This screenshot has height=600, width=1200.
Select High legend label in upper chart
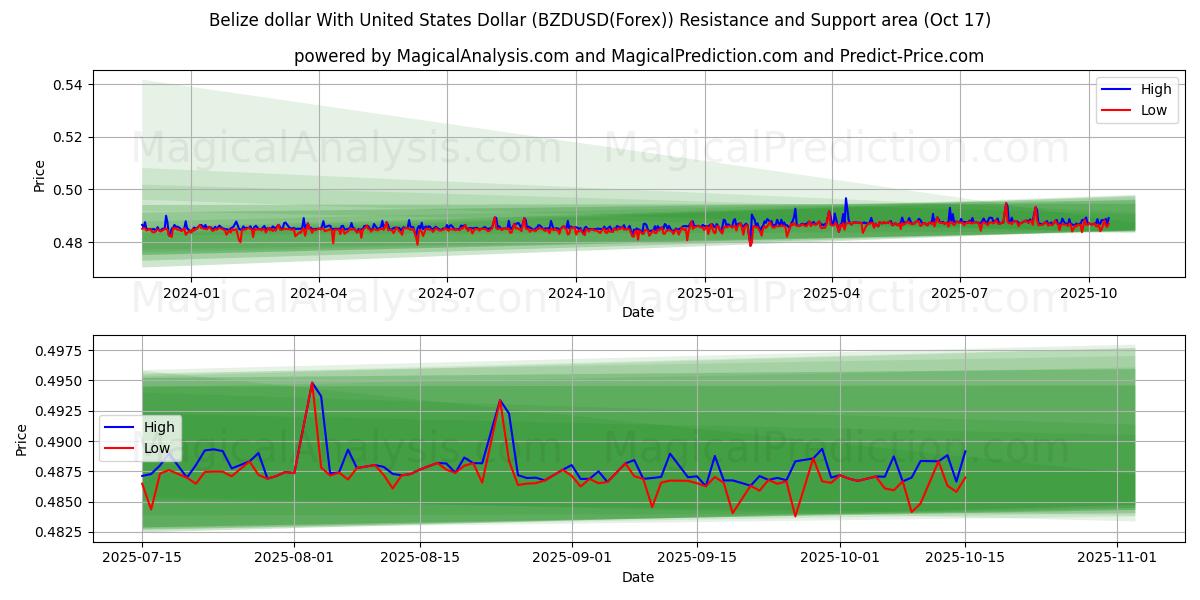tap(1155, 89)
